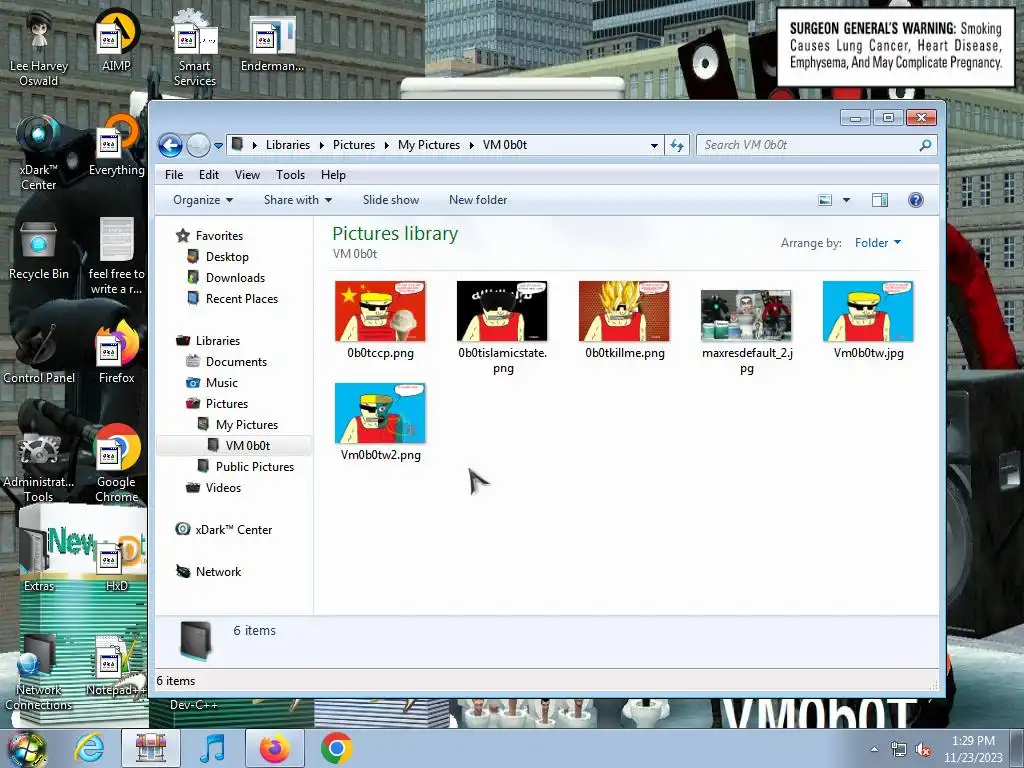Open Arrange by Folder dropdown
Viewport: 1024px width, 768px height.
pos(878,243)
